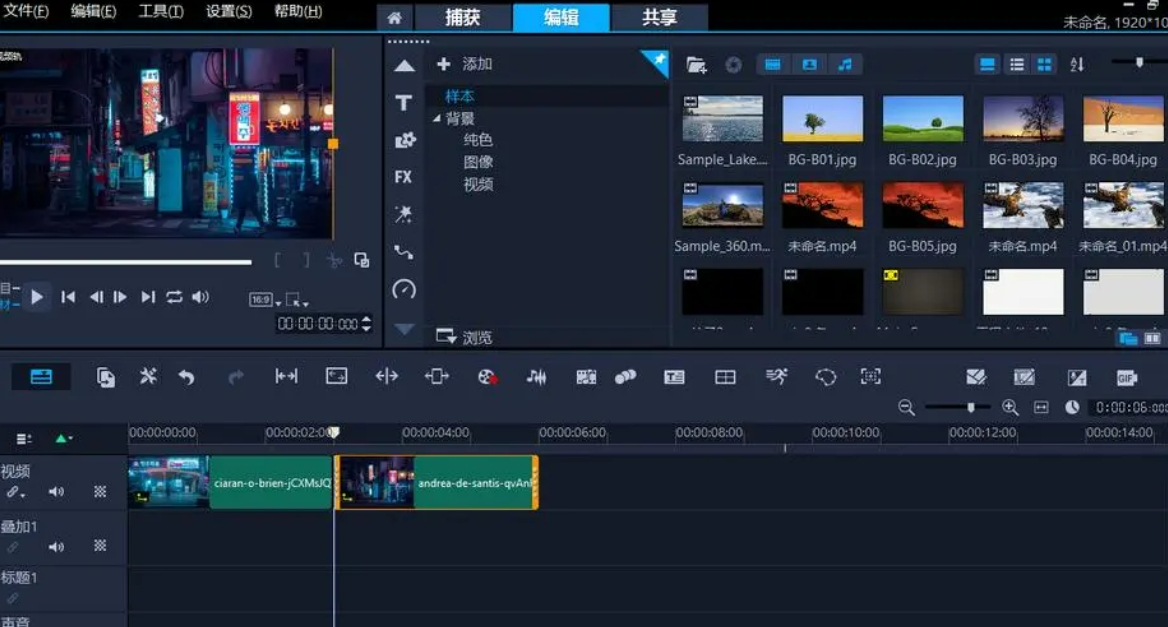Click the wrench and screwdriver tools icon

pos(147,377)
